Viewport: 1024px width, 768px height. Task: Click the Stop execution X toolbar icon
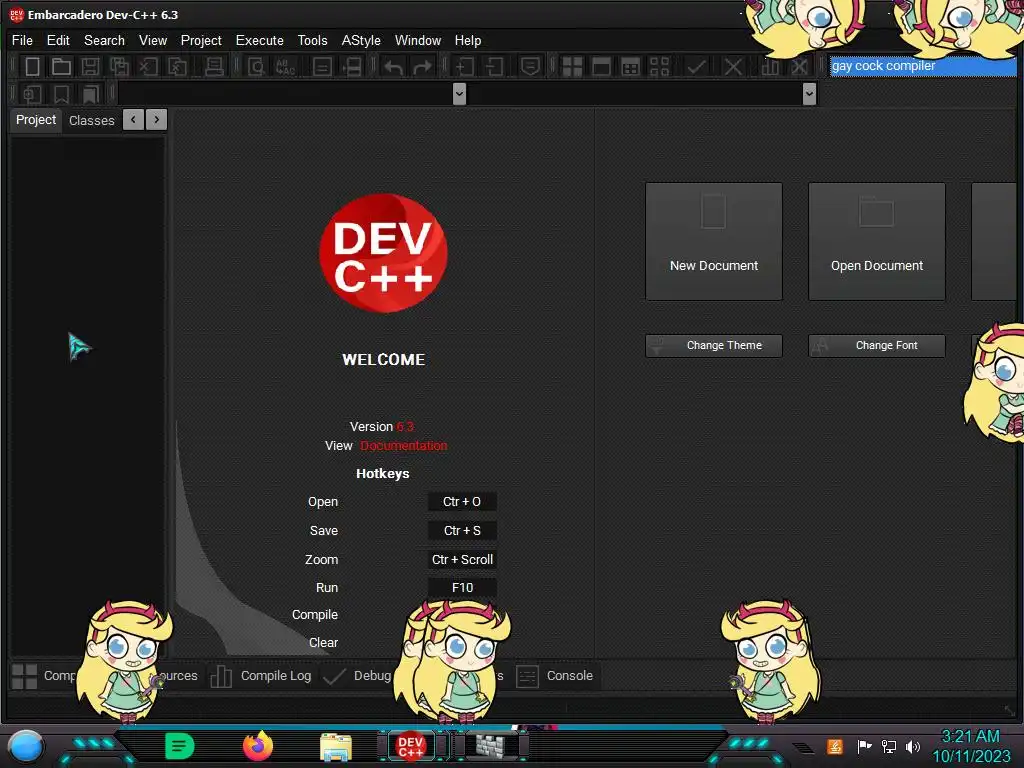pyautogui.click(x=733, y=66)
